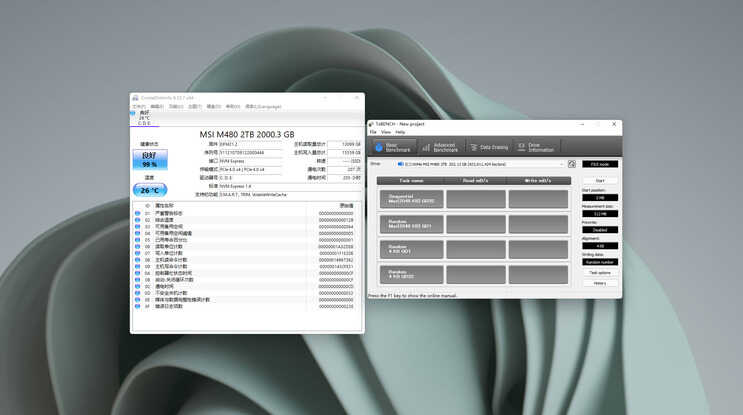Screen dimensions: 743x415
Task: Open the Help menu in TxBENCH
Action: click(x=400, y=132)
